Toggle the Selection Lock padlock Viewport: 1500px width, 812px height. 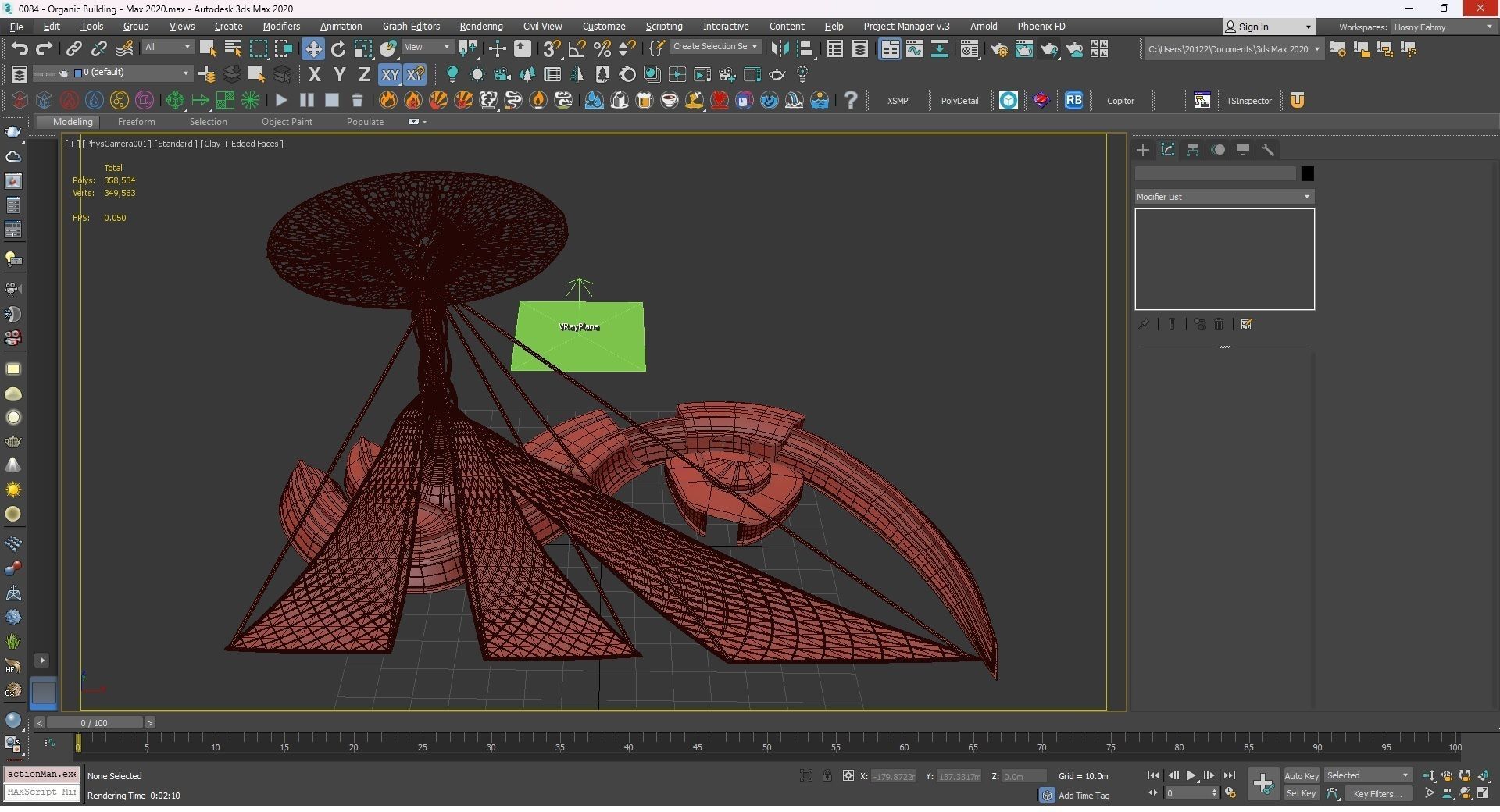[827, 775]
